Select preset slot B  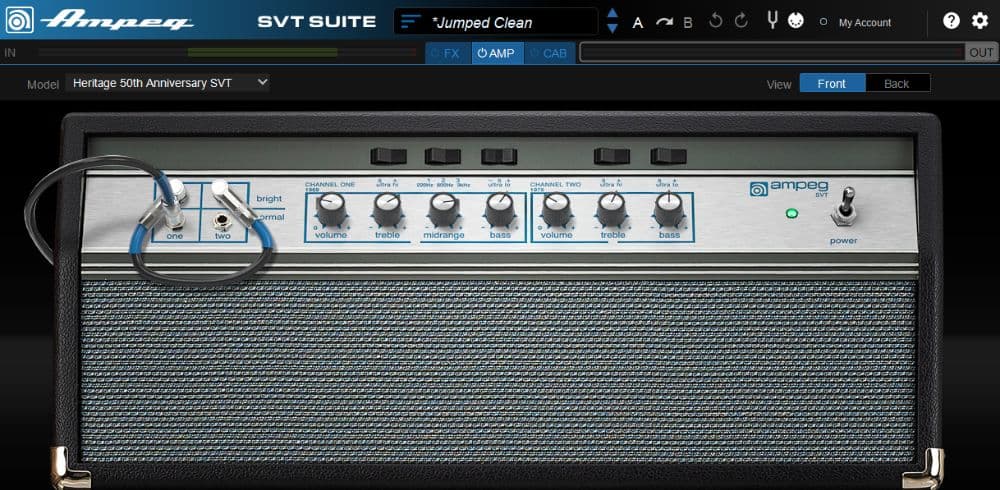click(688, 23)
